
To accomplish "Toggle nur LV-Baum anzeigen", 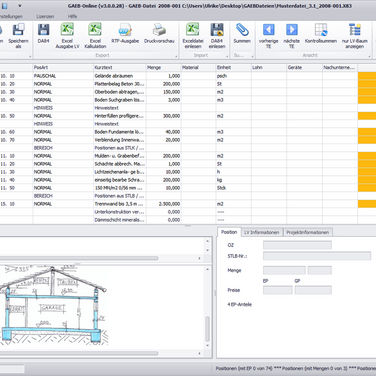I will click(x=355, y=36).
